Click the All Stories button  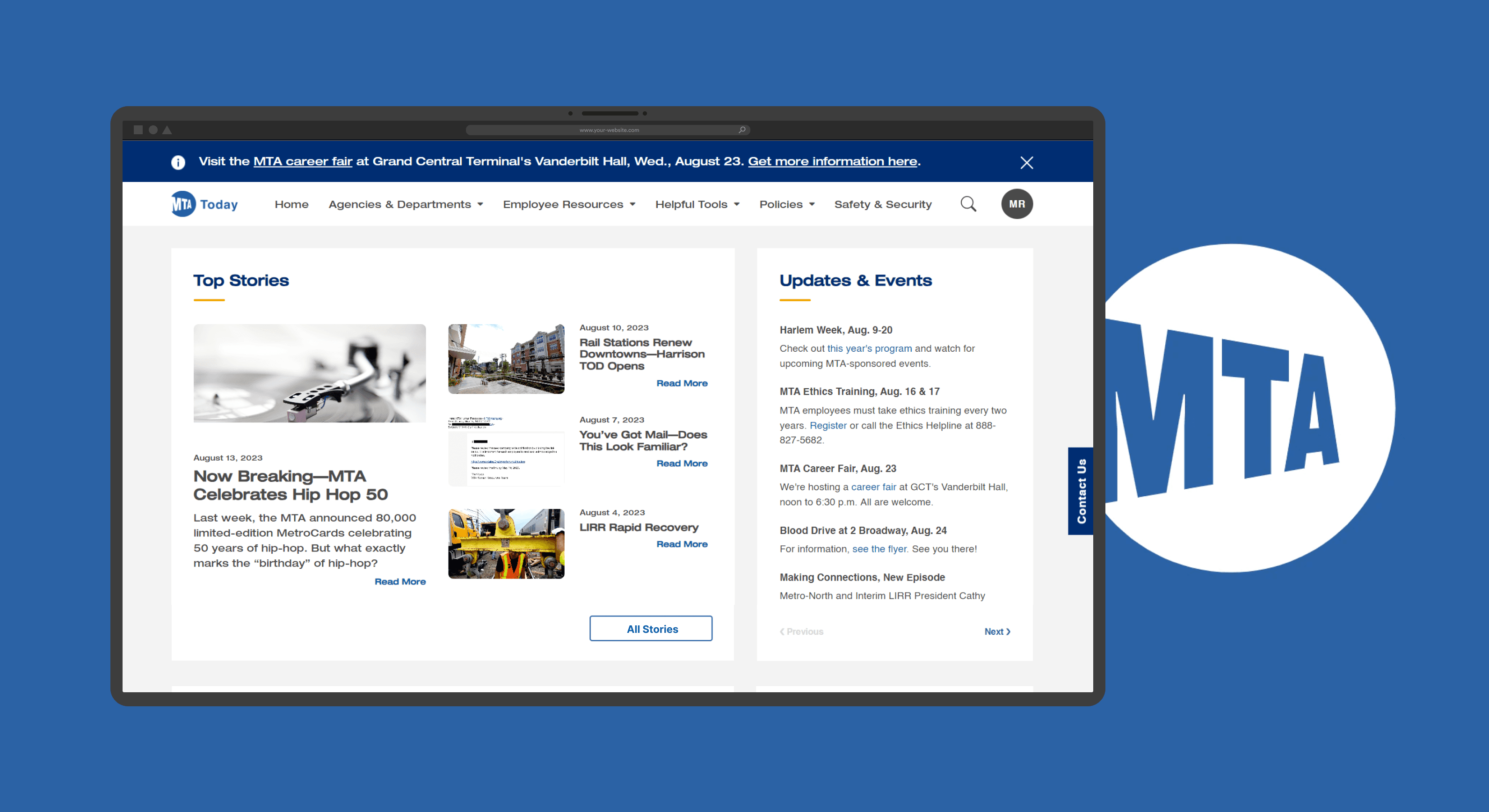pyautogui.click(x=651, y=628)
